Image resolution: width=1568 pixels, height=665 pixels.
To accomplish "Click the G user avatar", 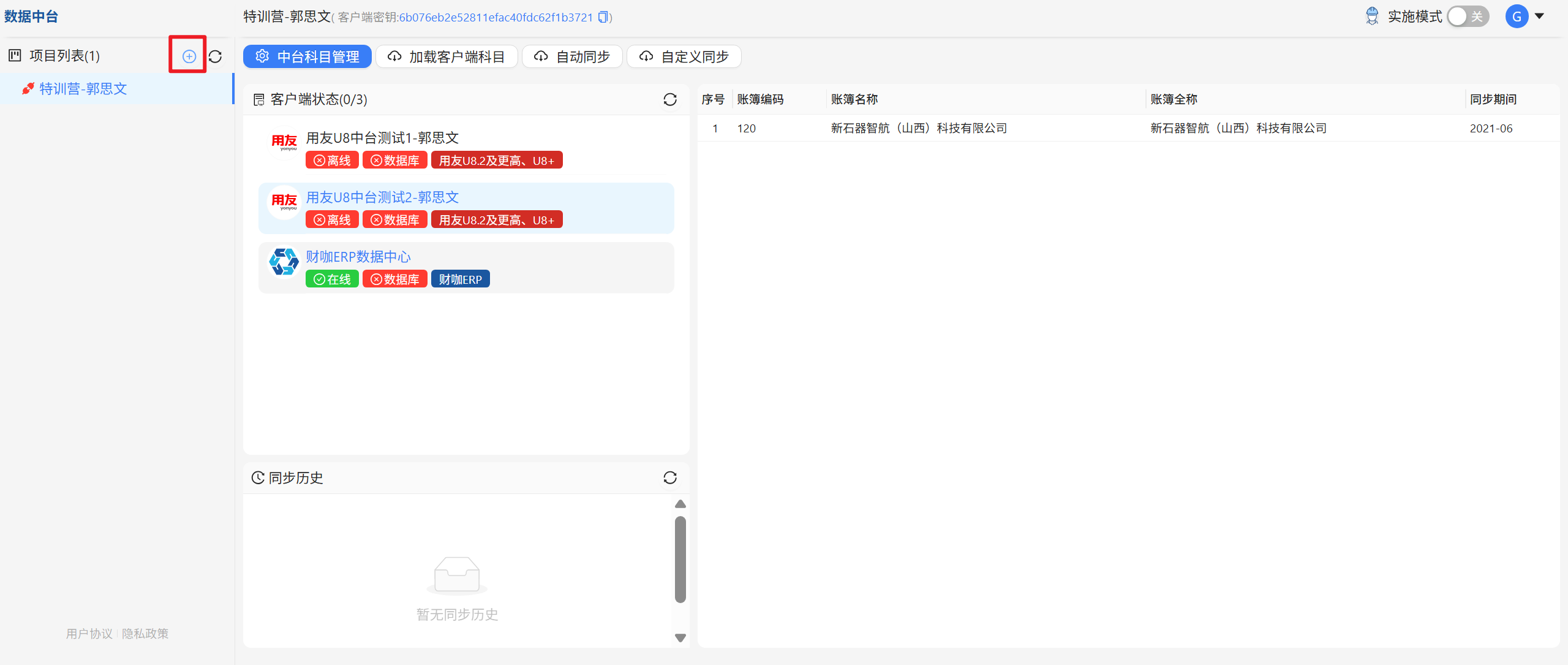I will (x=1517, y=17).
